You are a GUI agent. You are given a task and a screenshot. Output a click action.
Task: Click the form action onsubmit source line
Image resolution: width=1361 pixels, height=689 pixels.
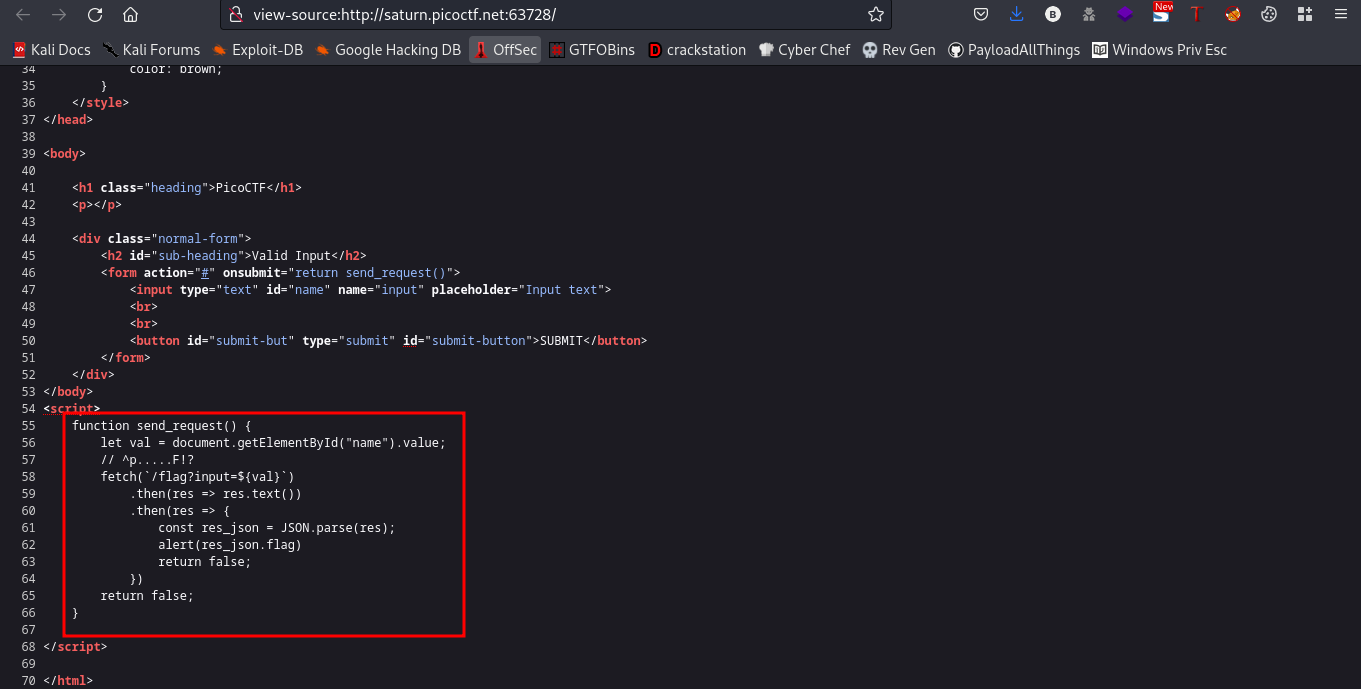pos(280,273)
